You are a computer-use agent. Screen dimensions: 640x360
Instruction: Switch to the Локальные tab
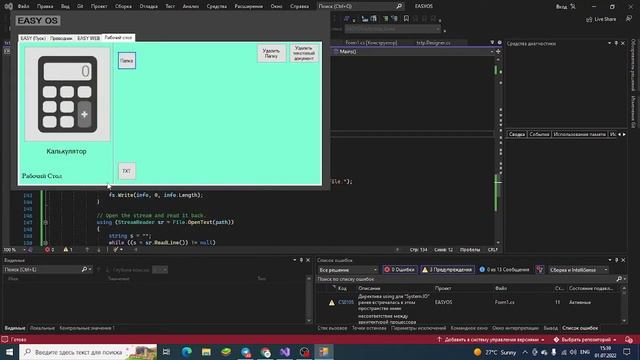[42, 328]
